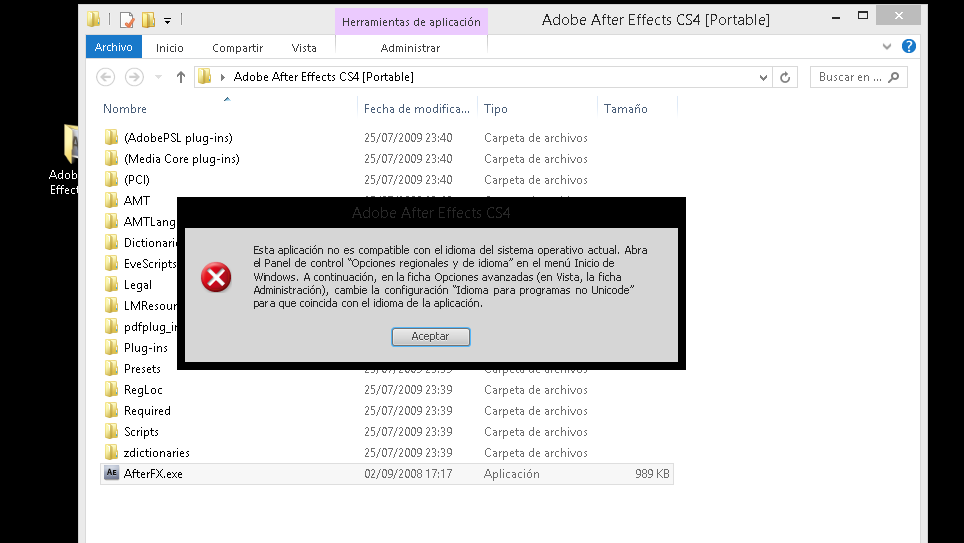Click the Required folder name
This screenshot has width=964, height=543.
pyautogui.click(x=148, y=411)
